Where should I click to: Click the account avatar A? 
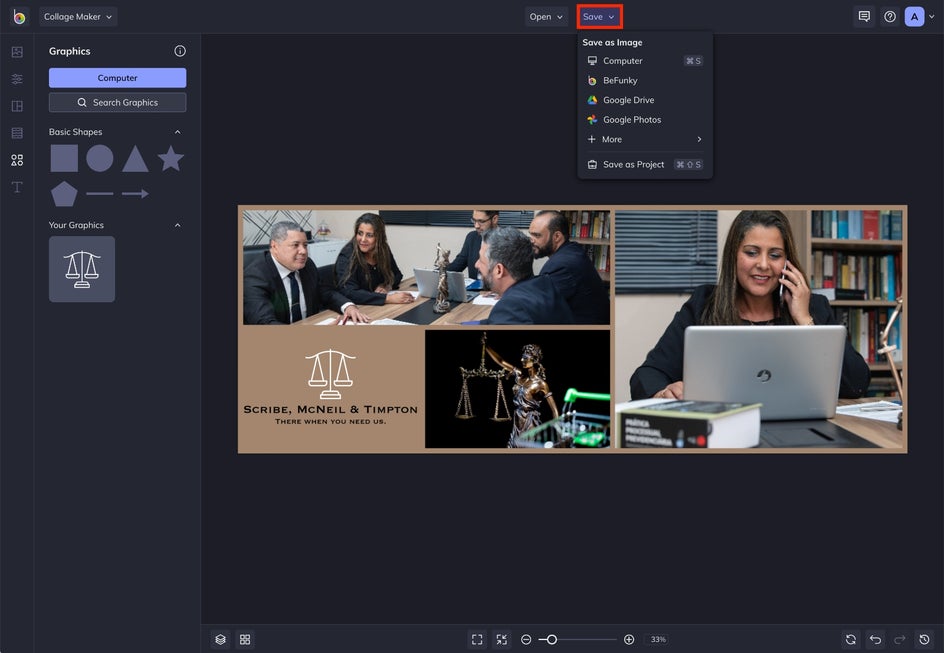(x=914, y=17)
